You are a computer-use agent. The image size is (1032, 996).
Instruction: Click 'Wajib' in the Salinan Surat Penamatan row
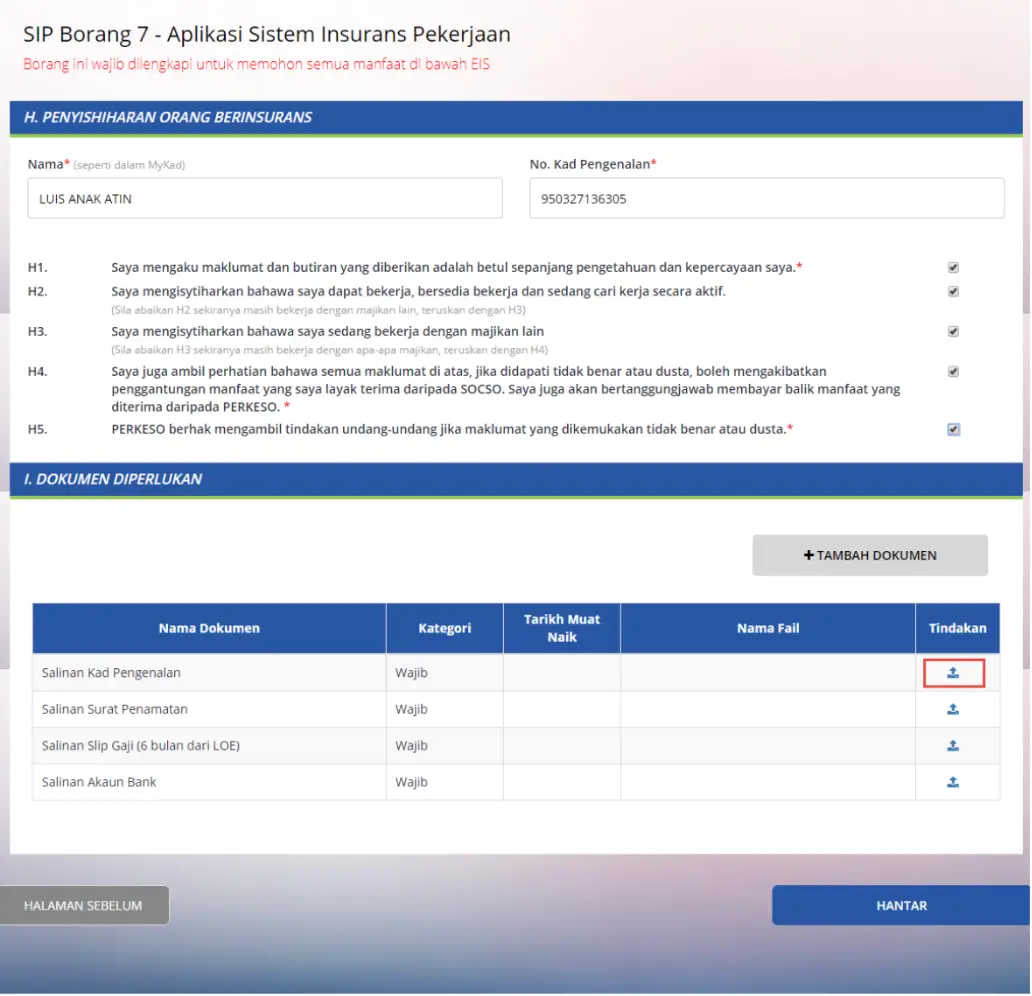(x=411, y=709)
